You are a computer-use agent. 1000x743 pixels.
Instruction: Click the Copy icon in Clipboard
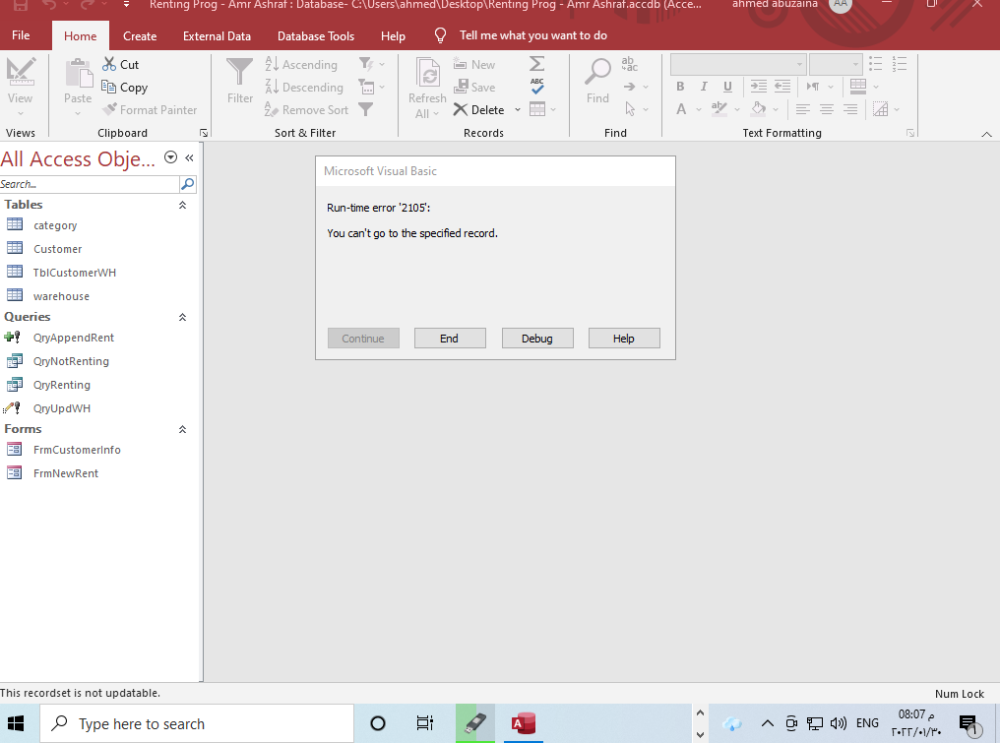[x=108, y=87]
